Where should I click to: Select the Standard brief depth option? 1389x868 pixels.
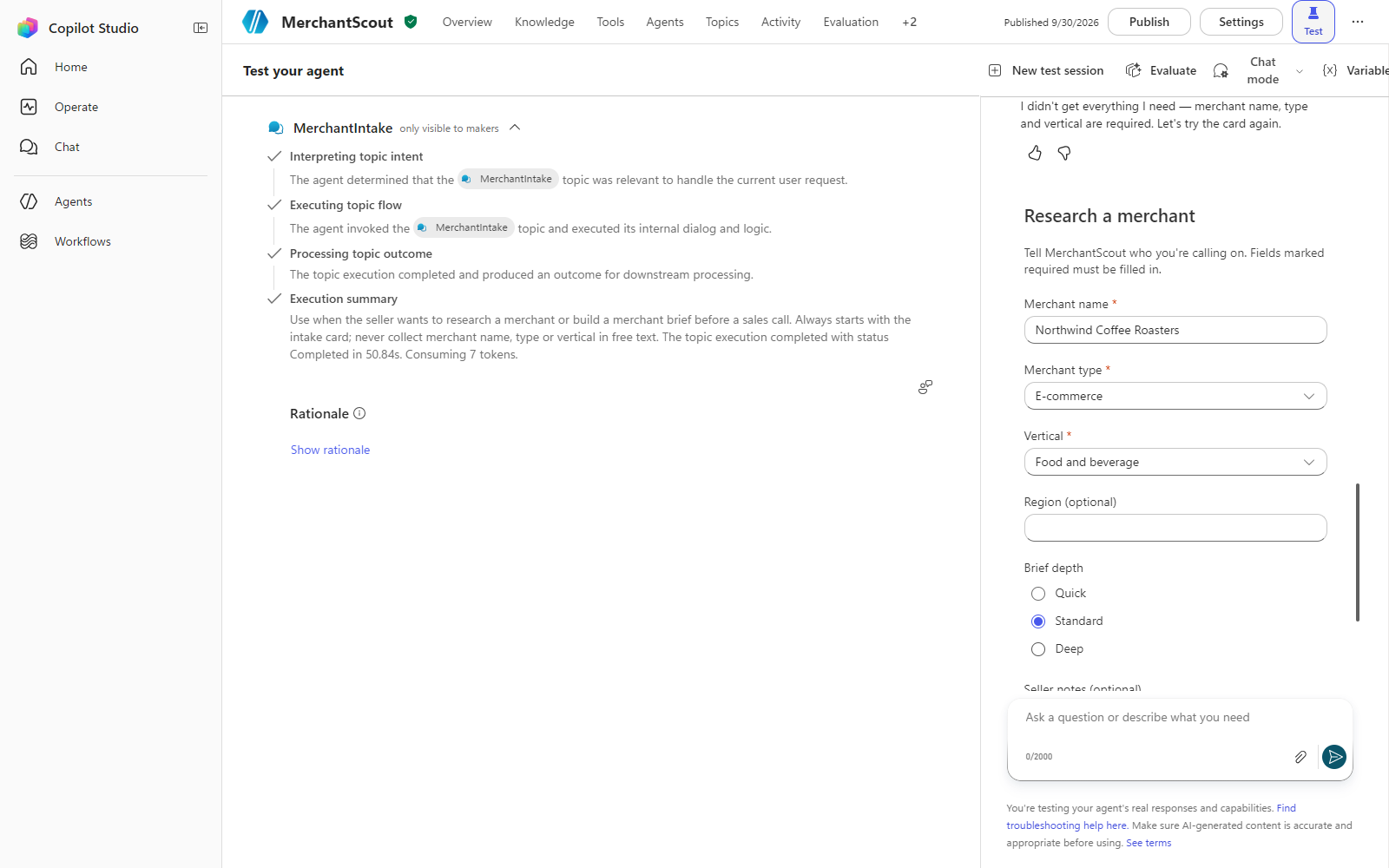[x=1038, y=621]
